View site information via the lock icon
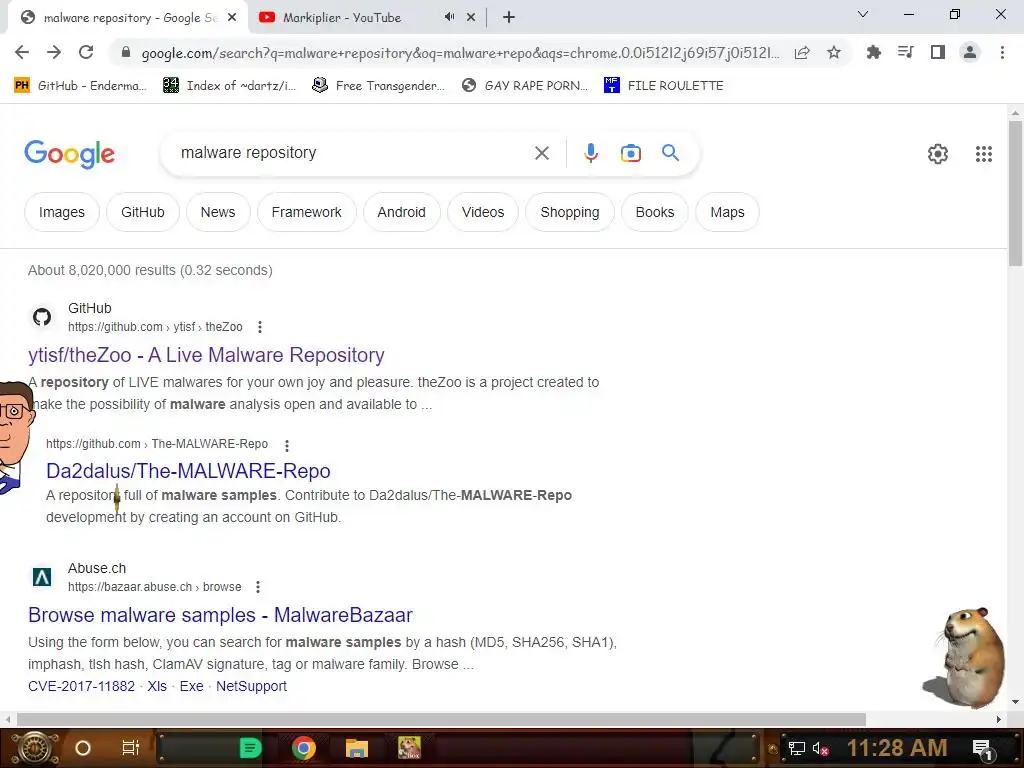Image resolution: width=1024 pixels, height=768 pixels. tap(126, 53)
